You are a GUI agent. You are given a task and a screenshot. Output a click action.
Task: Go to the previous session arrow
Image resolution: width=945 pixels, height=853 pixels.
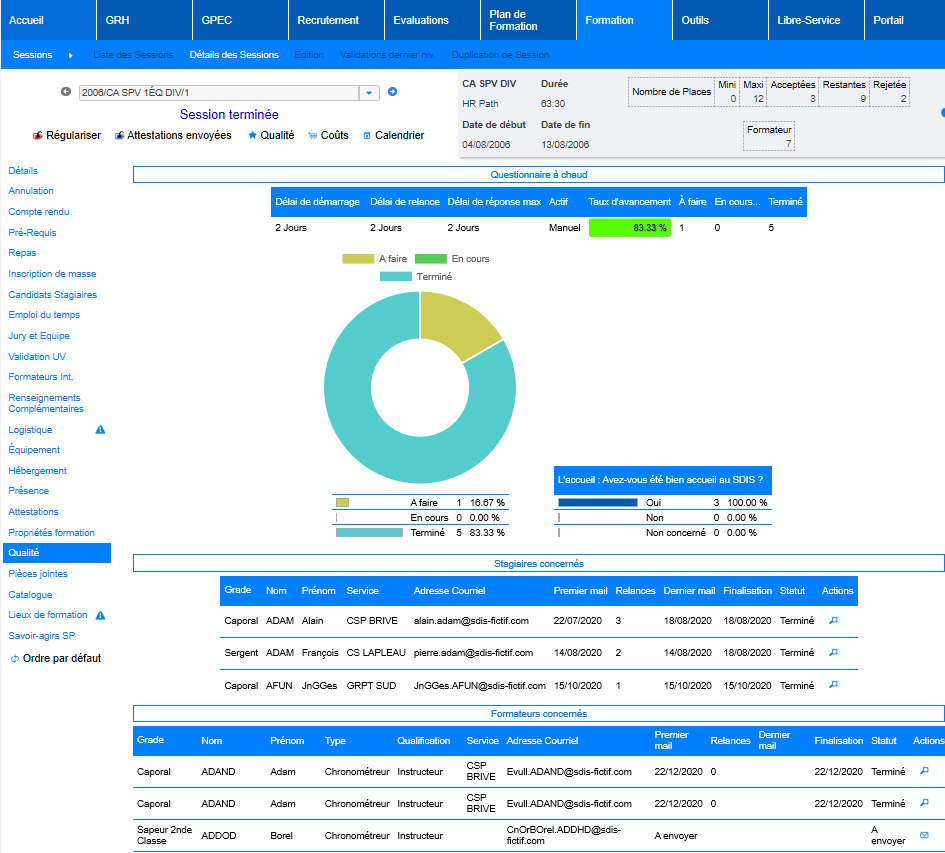[x=66, y=92]
